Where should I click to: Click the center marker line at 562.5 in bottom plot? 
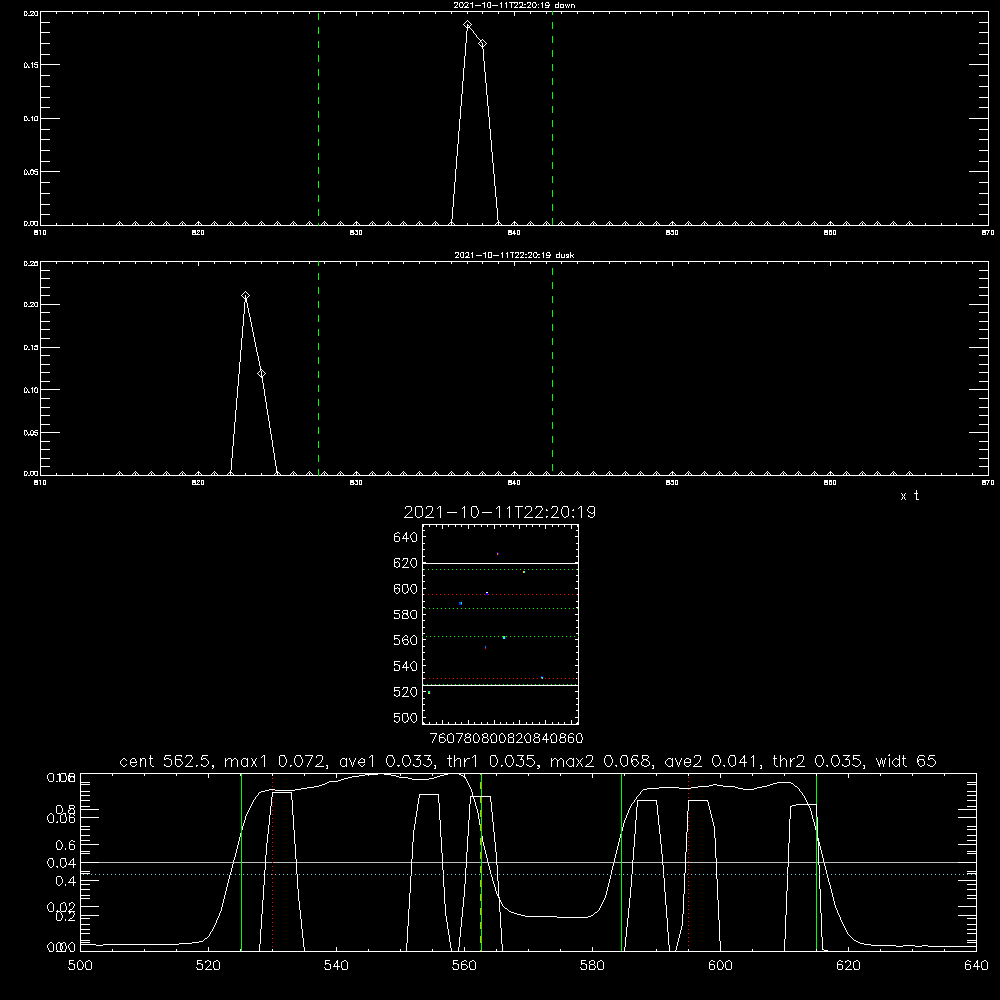coord(481,862)
